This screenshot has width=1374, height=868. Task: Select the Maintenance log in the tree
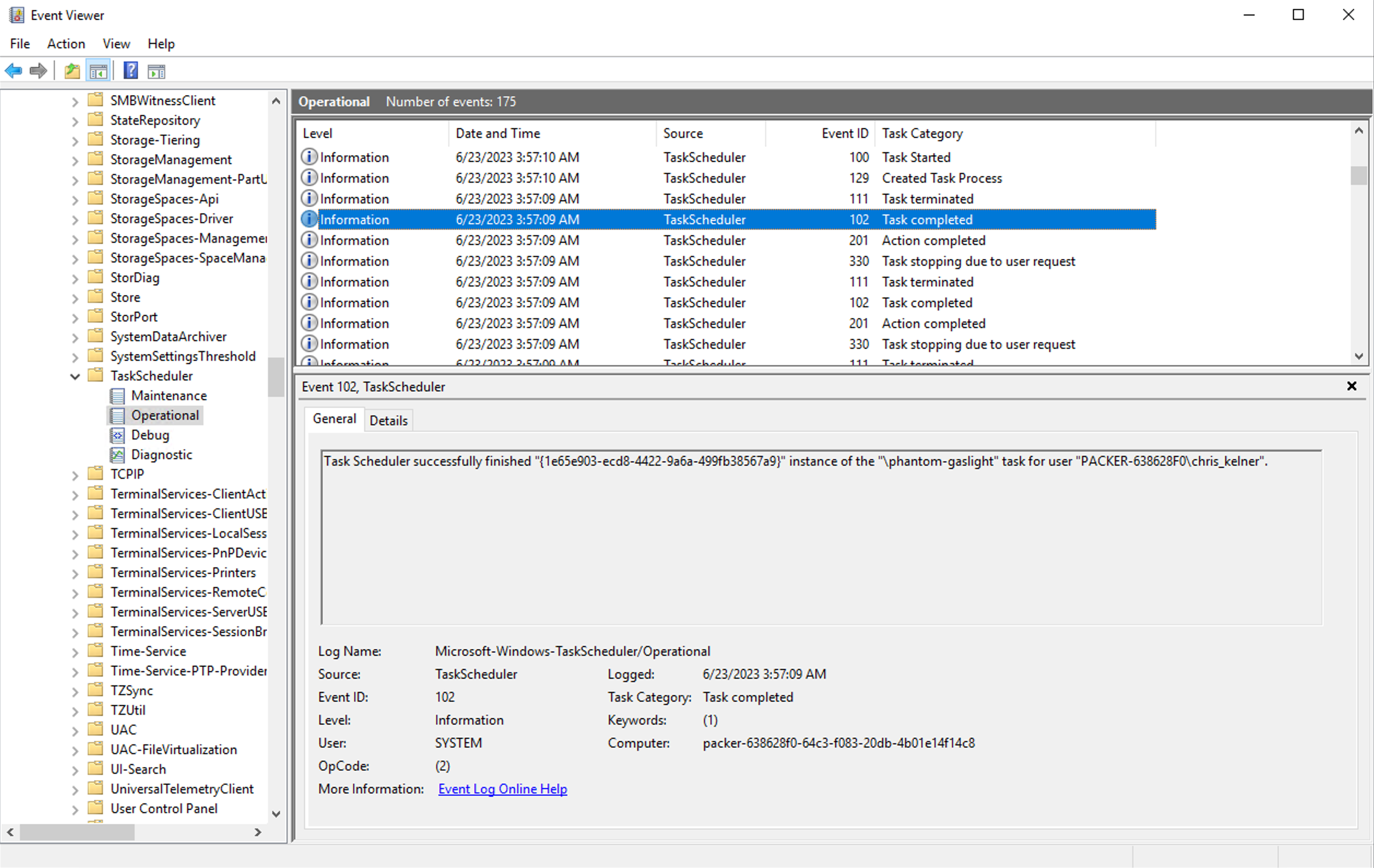169,396
